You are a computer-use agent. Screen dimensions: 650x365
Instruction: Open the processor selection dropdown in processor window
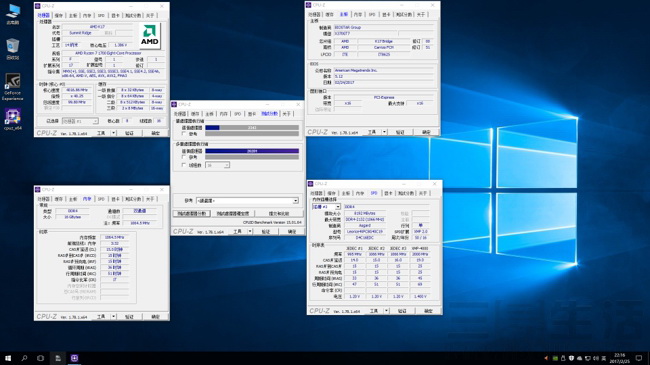[x=80, y=121]
